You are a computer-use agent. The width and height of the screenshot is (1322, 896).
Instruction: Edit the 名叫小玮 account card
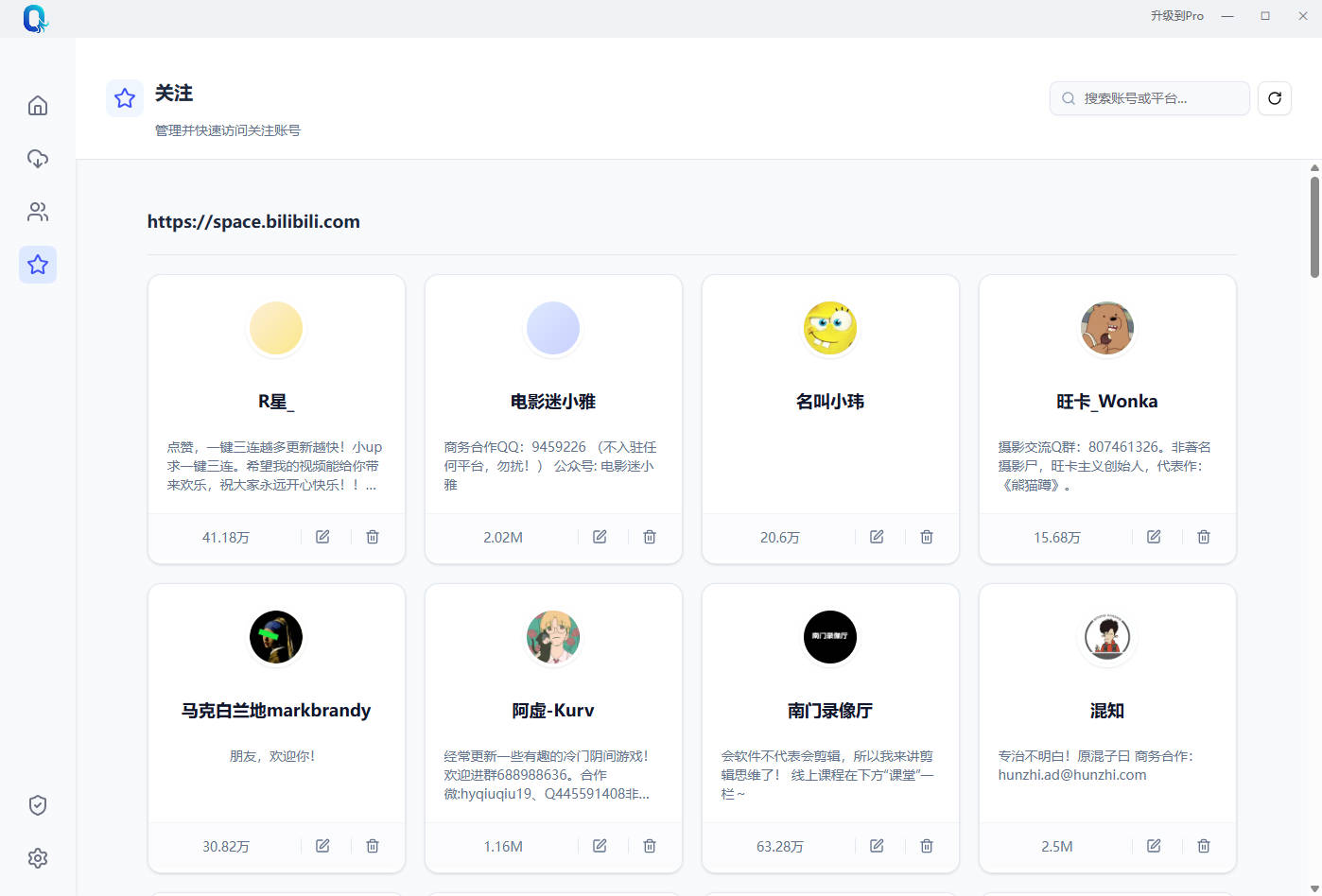point(877,537)
